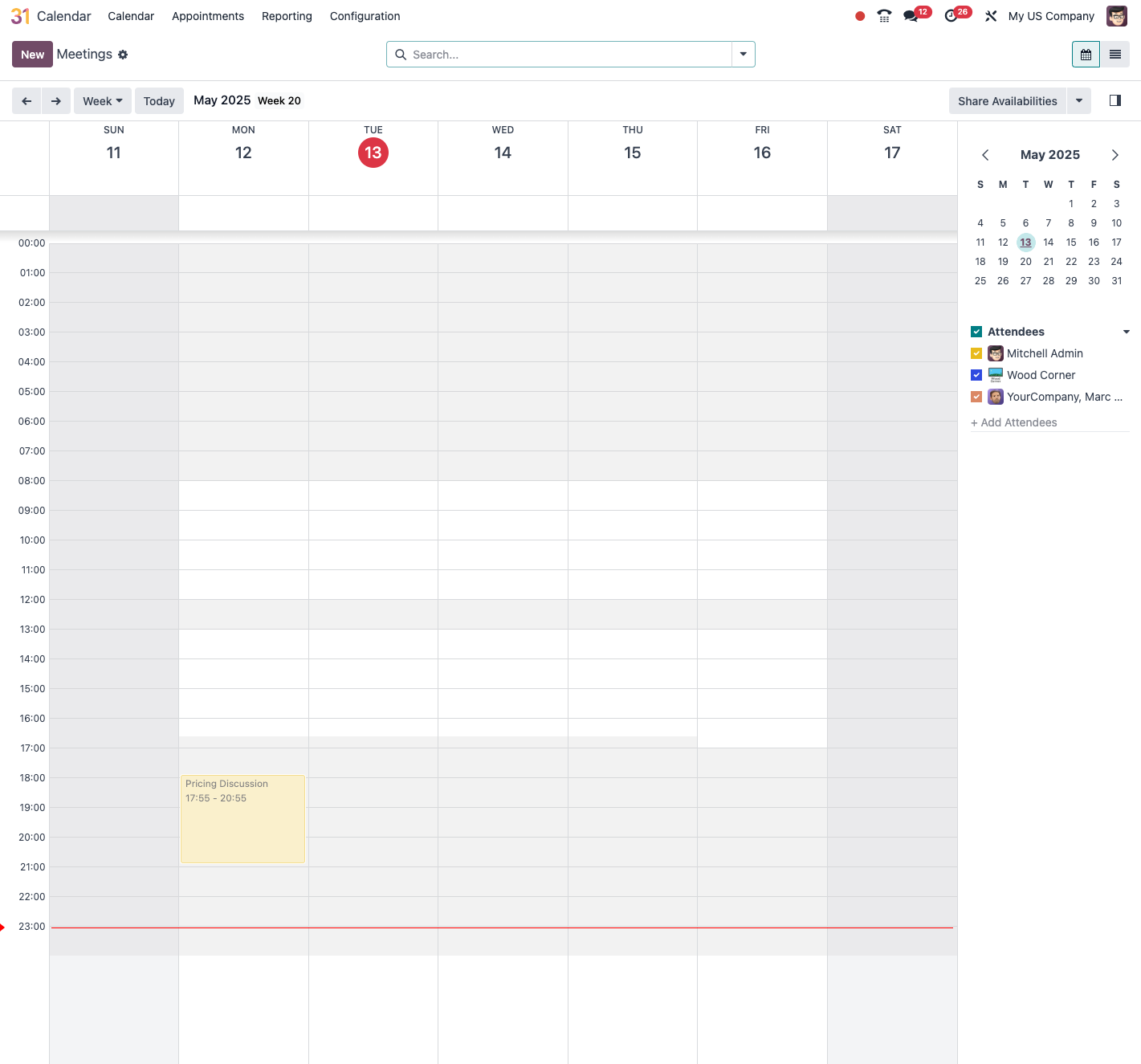Switch to list view icon
The image size is (1141, 1064).
(1115, 55)
